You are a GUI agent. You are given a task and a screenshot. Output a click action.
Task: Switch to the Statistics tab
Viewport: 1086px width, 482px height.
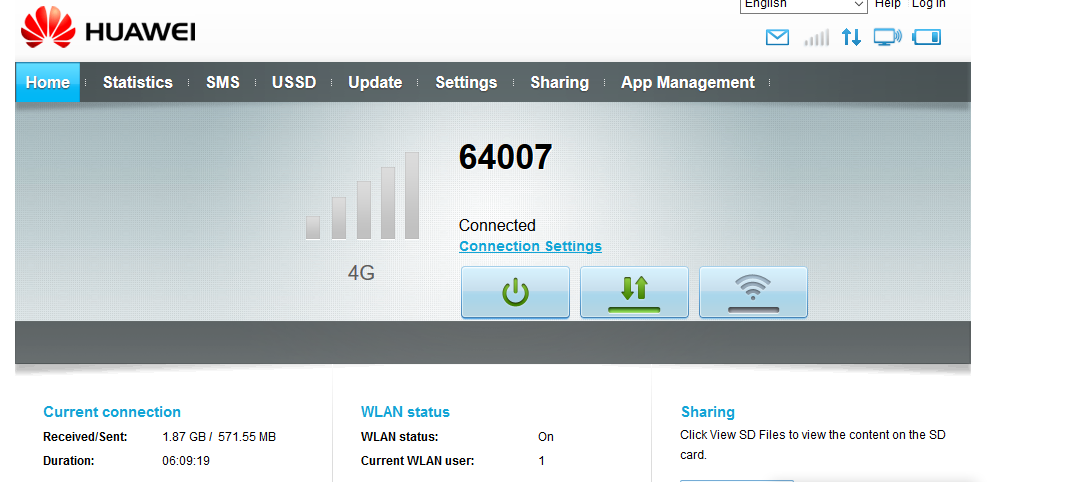[x=138, y=82]
